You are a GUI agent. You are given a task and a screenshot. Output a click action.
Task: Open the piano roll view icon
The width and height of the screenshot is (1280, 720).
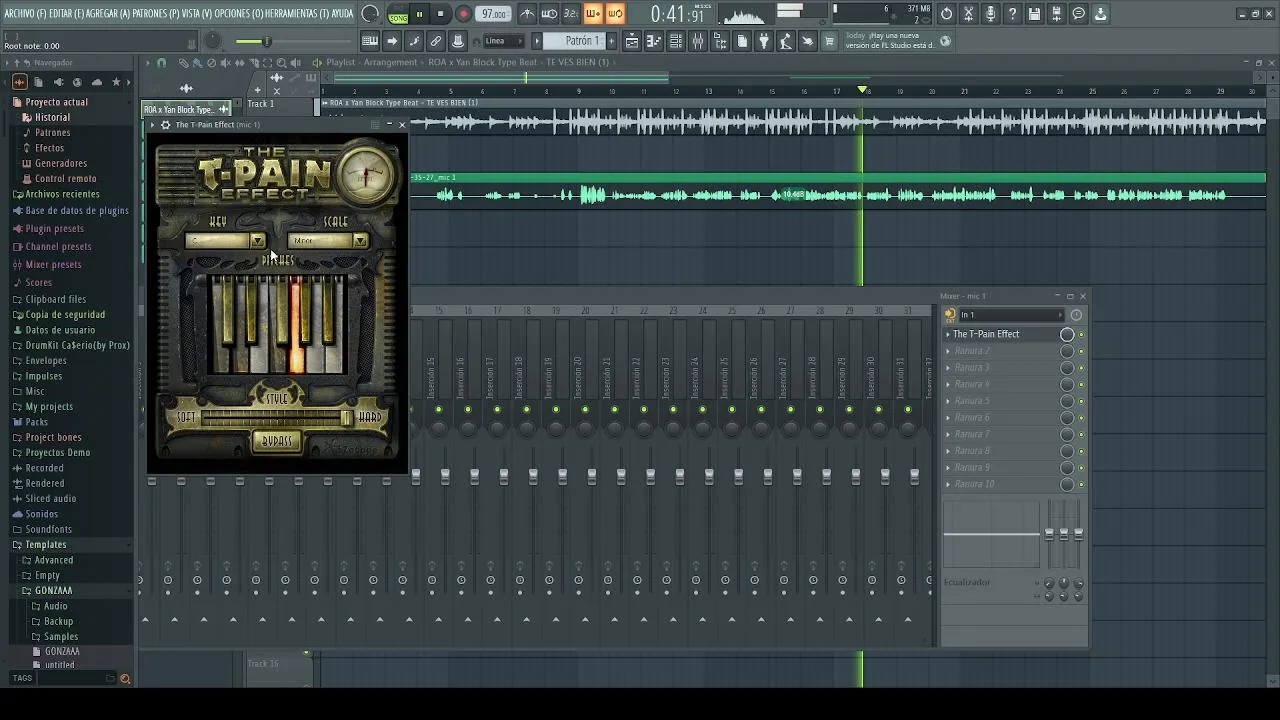(653, 41)
